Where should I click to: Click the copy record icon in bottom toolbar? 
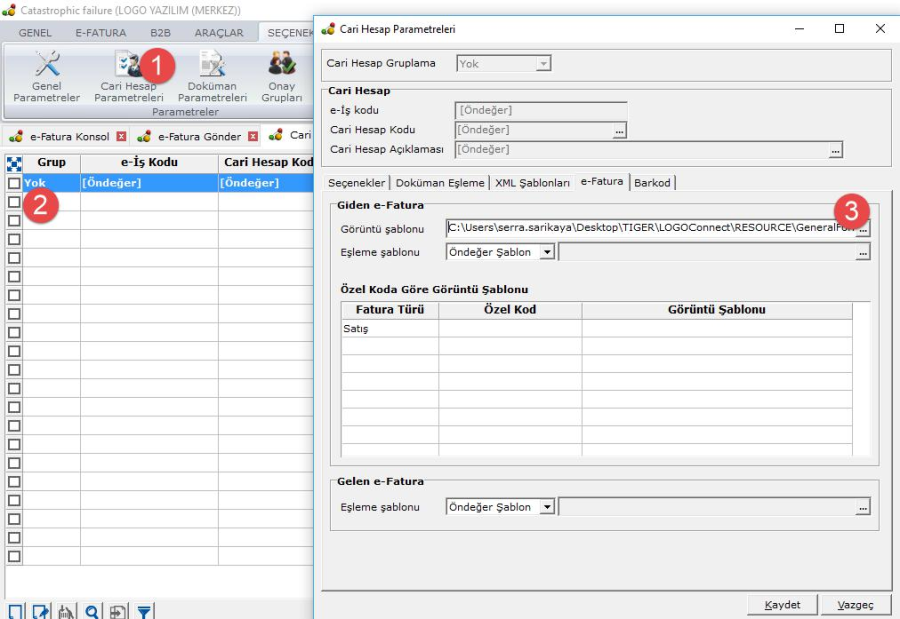point(118,612)
